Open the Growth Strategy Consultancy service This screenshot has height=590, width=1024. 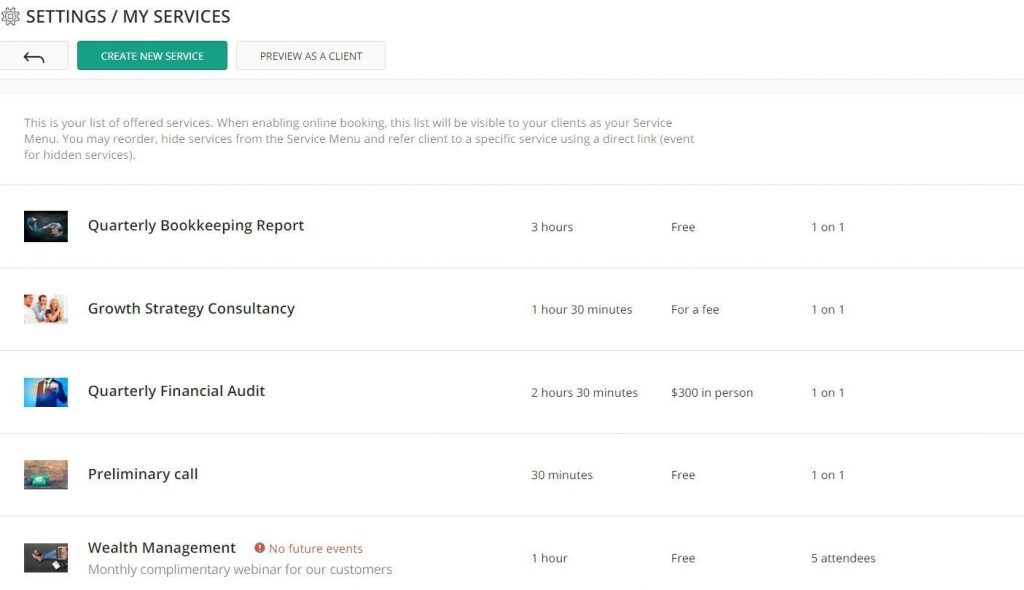point(191,308)
